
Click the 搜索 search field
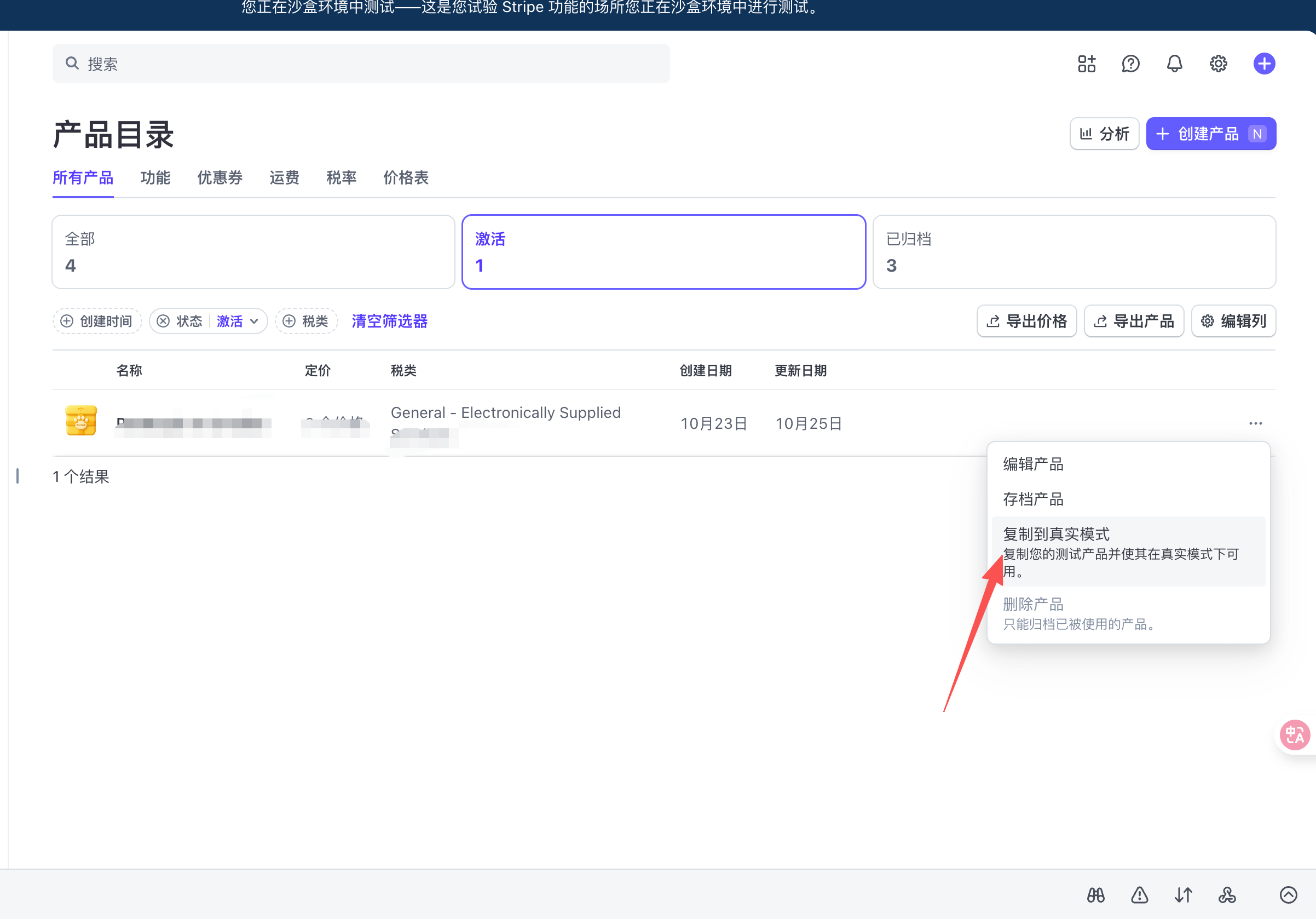[361, 64]
